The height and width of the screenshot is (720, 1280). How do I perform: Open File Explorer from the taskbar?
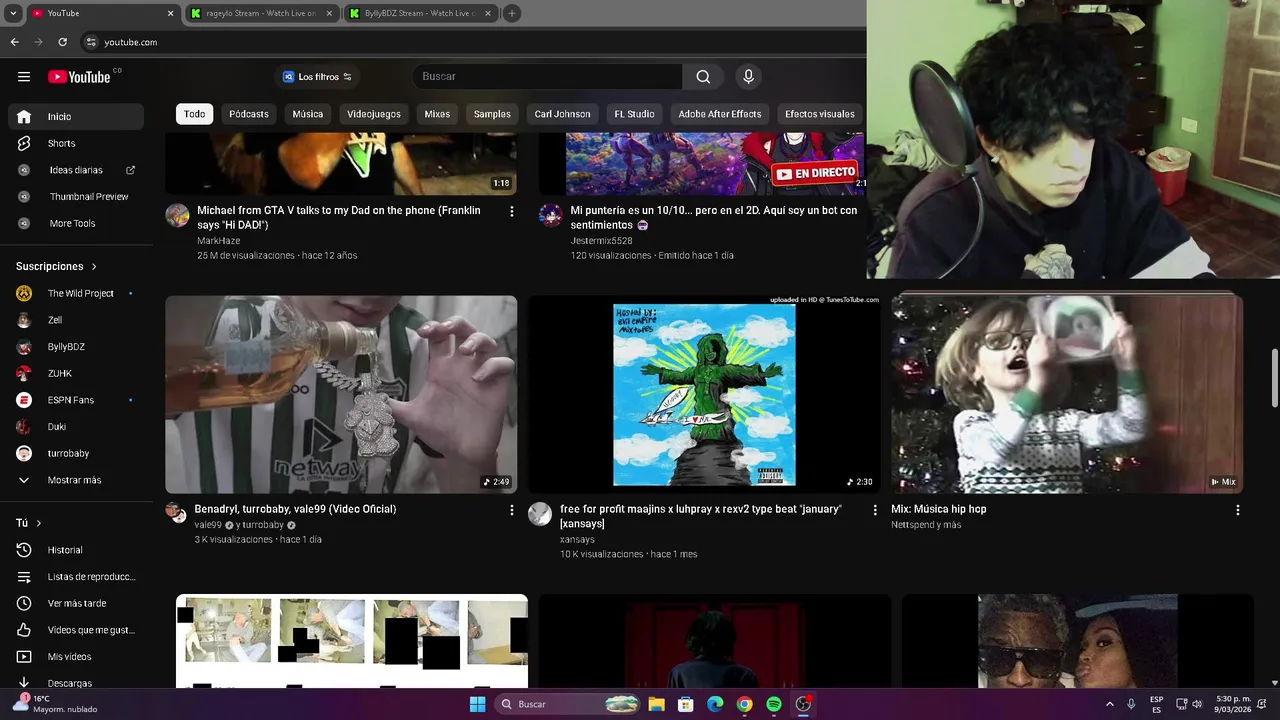(656, 704)
